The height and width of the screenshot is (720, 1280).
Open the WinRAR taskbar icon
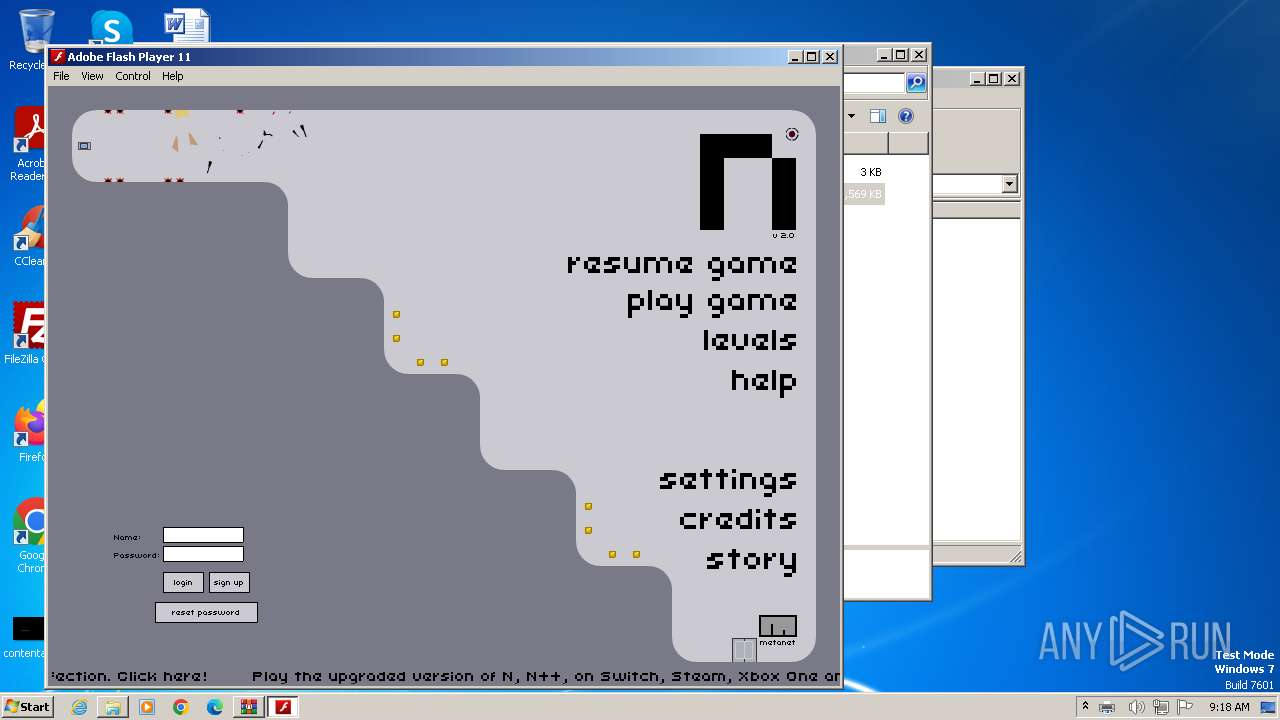point(249,707)
